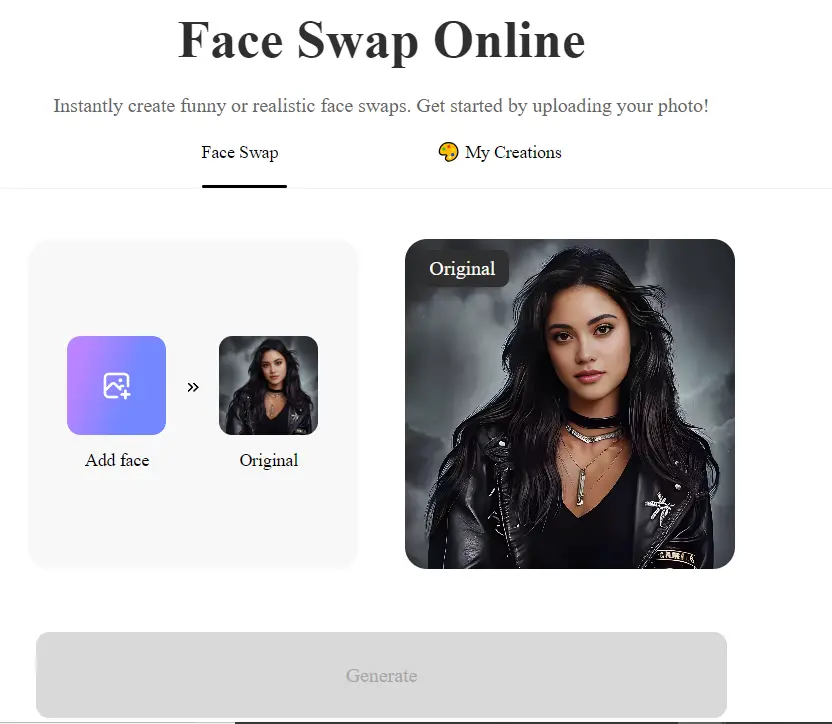The image size is (832, 724).
Task: Click the black underline below Face Swap tab
Action: pyautogui.click(x=244, y=186)
